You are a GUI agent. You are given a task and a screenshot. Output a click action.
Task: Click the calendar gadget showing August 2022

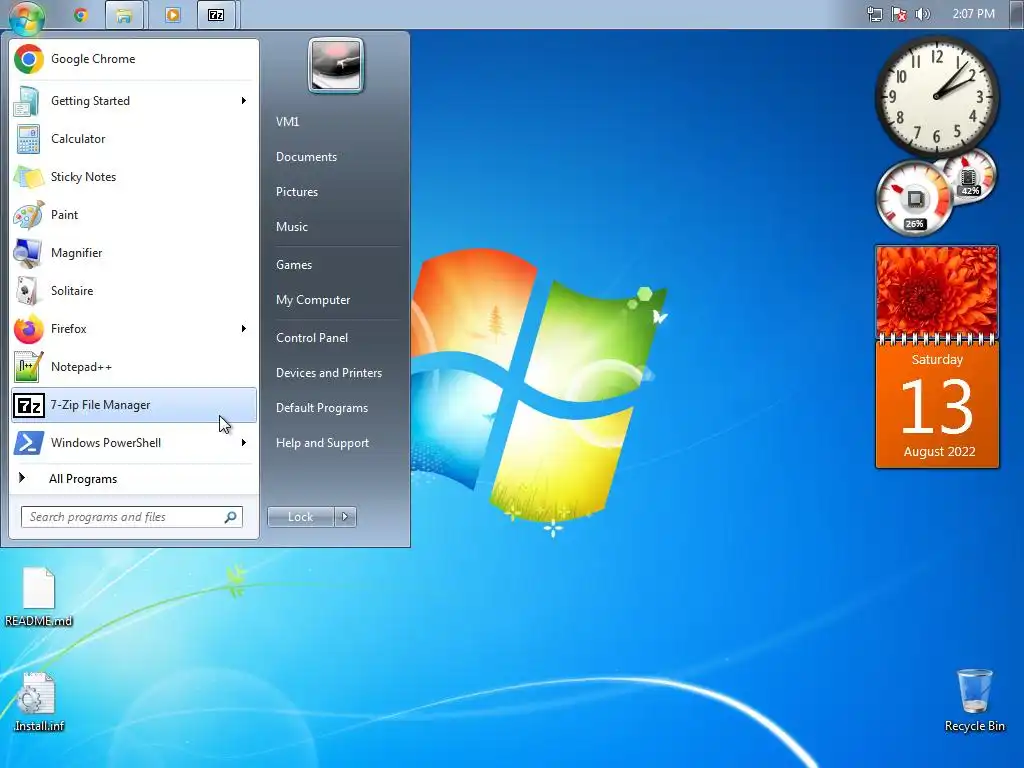coord(937,405)
